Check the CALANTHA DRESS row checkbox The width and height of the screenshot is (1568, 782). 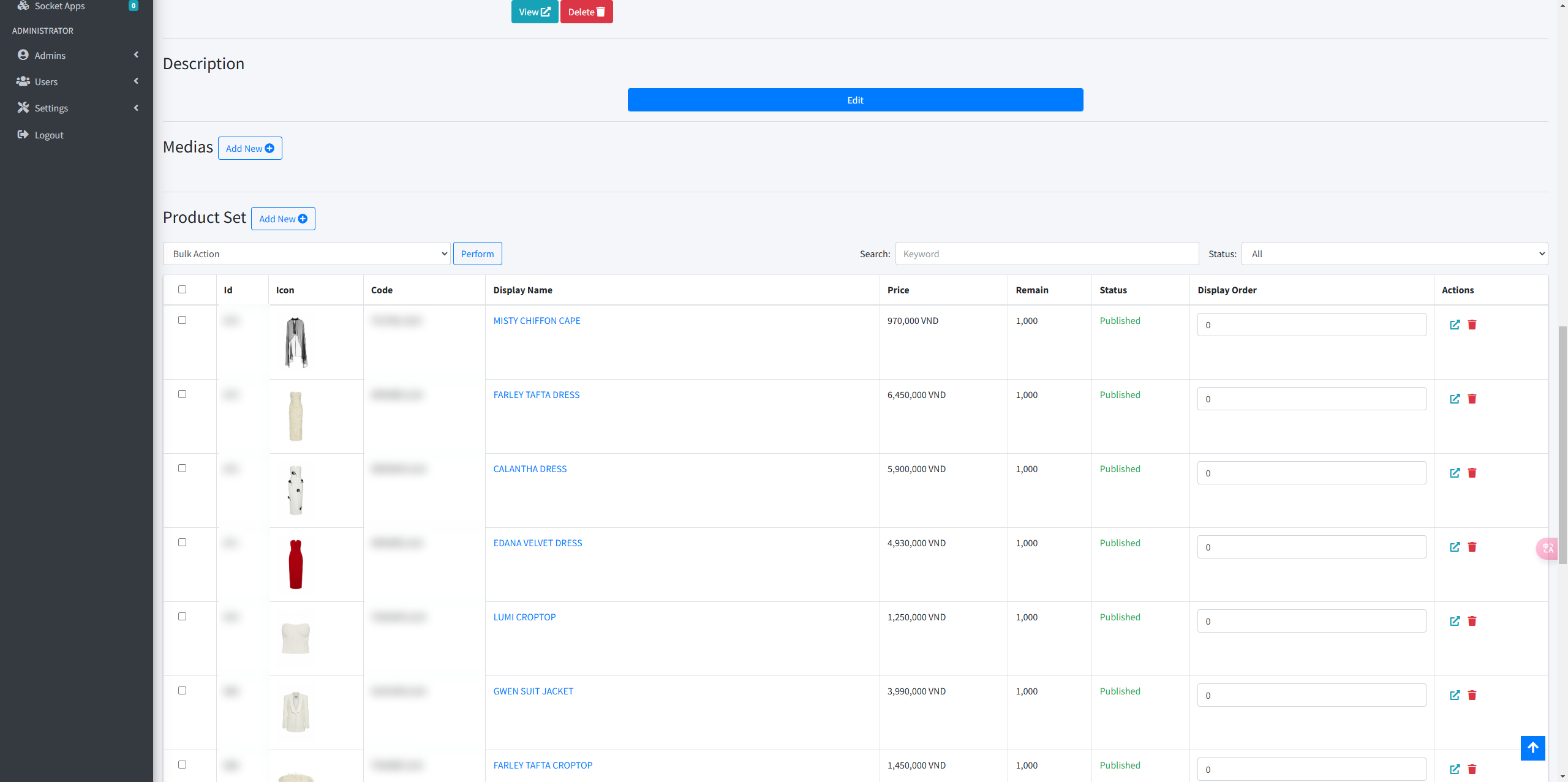[182, 468]
